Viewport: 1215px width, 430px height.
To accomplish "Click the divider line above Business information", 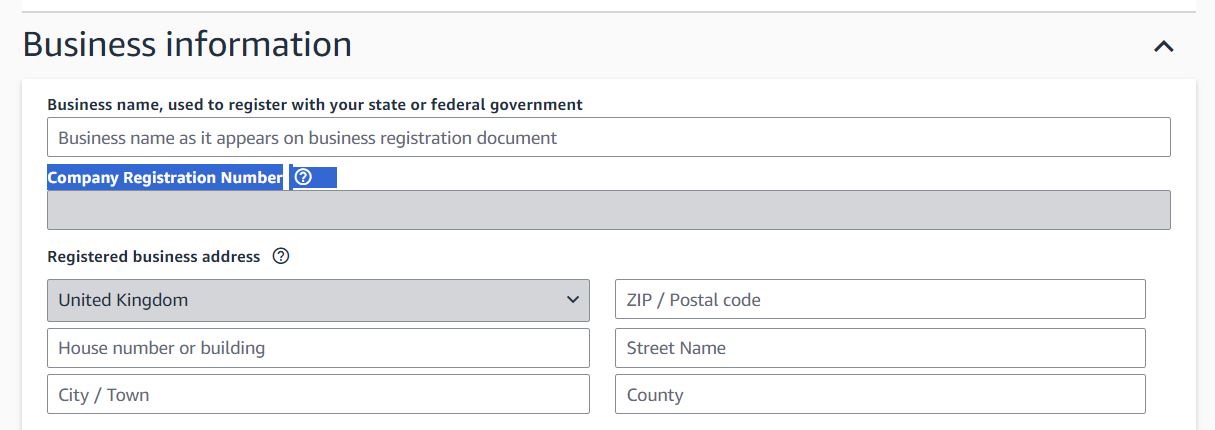I will click(608, 12).
